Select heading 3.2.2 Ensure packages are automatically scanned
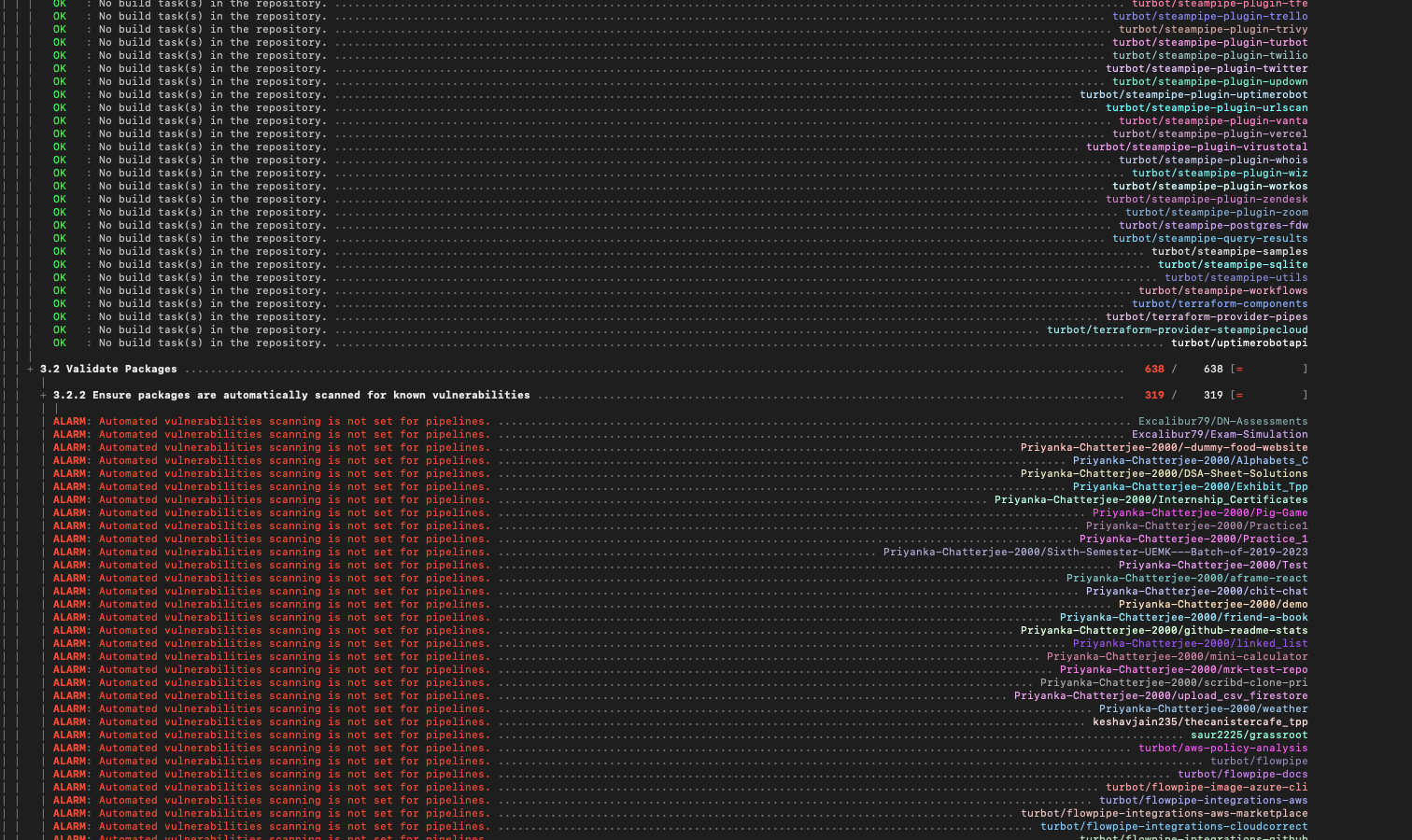1412x840 pixels. (291, 396)
